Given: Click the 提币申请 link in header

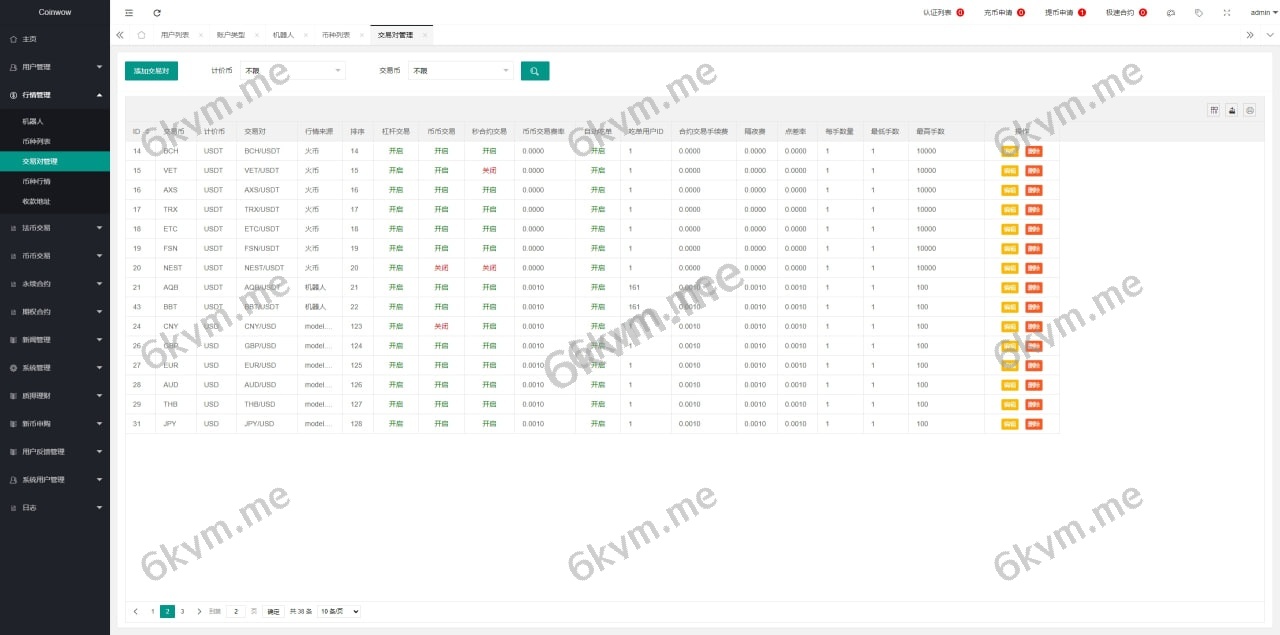Looking at the screenshot, I should (1059, 13).
